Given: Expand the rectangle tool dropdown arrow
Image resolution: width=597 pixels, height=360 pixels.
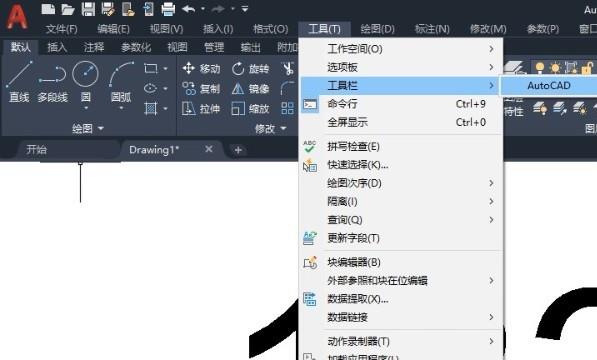Looking at the screenshot, I should pyautogui.click(x=166, y=68).
